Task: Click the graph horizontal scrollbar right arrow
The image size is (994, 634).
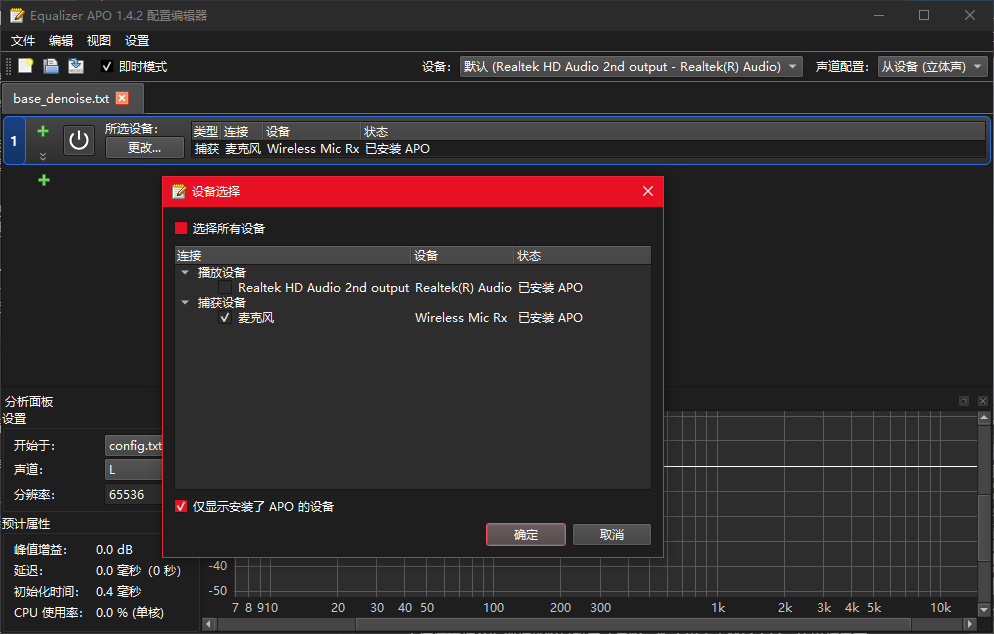Action: pyautogui.click(x=969, y=624)
